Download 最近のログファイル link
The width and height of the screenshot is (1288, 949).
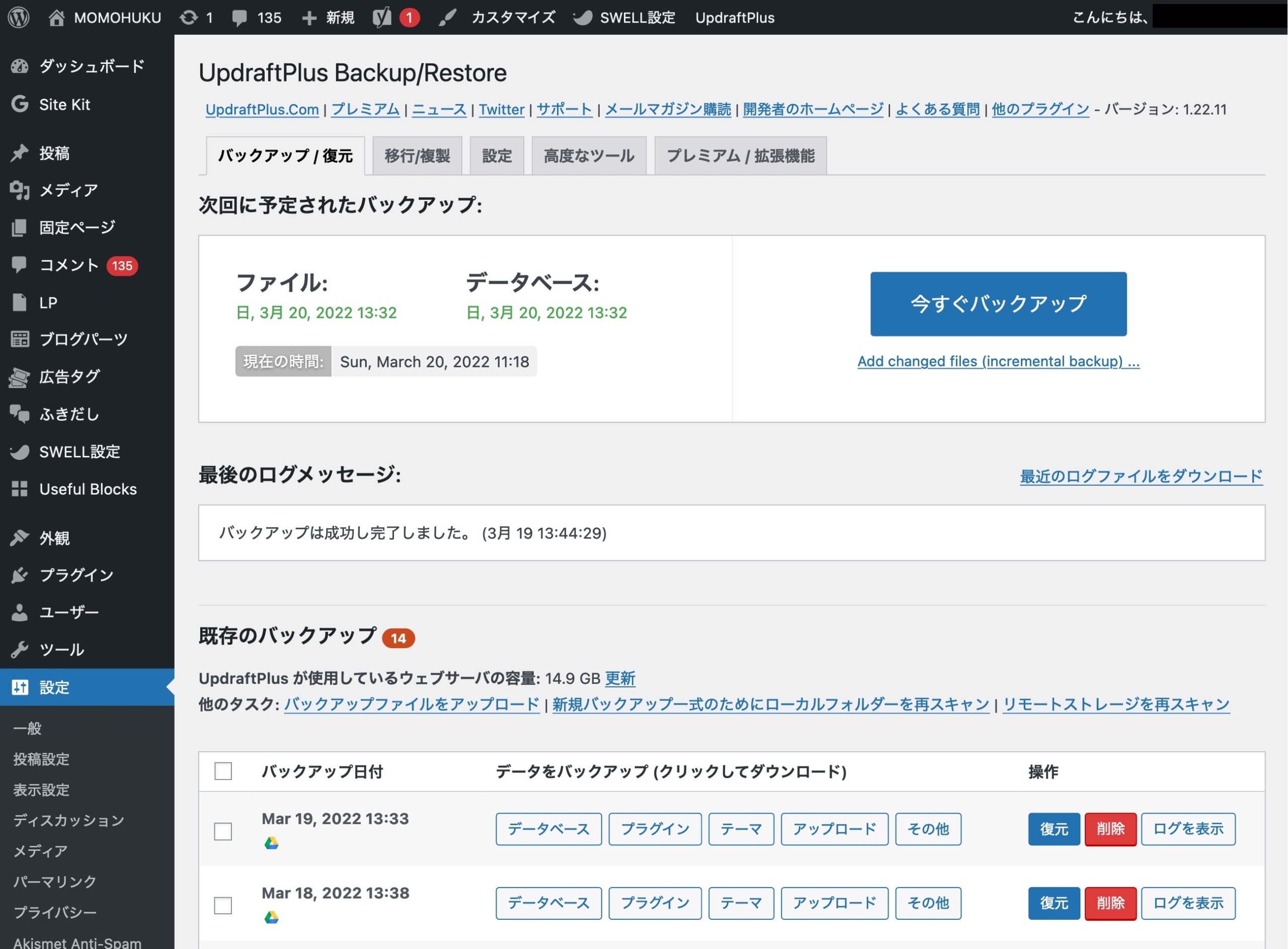tap(1141, 476)
